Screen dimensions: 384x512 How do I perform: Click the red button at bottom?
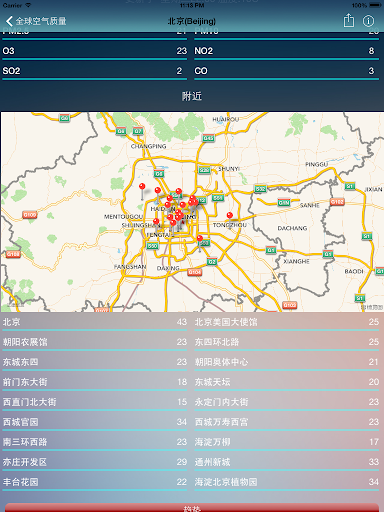coord(192,508)
